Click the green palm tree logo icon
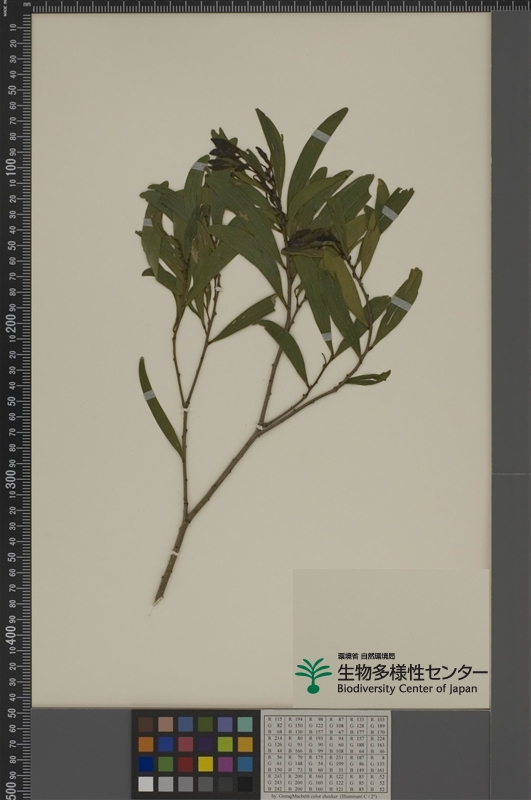The image size is (531, 800). (x=313, y=676)
